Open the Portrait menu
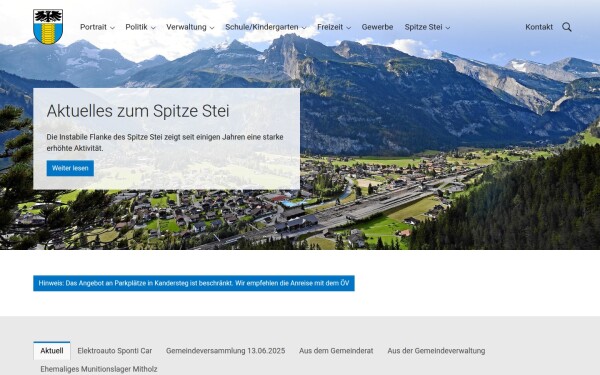The width and height of the screenshot is (600, 375). 93,27
